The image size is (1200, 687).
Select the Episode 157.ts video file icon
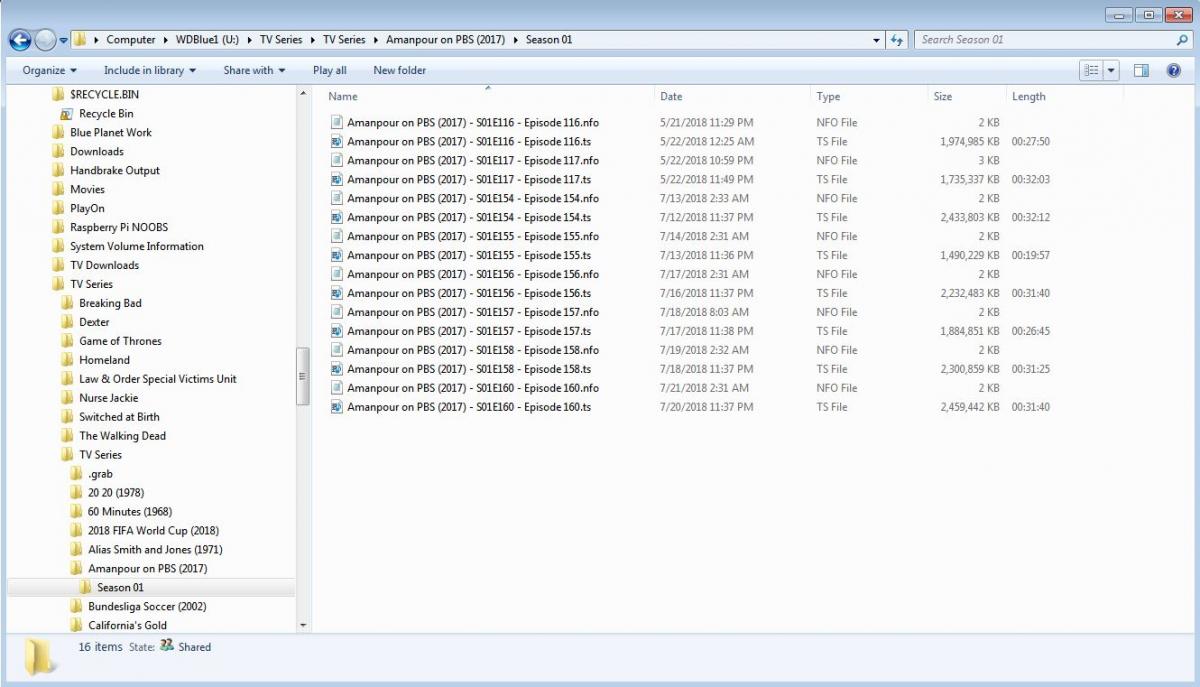coord(337,331)
